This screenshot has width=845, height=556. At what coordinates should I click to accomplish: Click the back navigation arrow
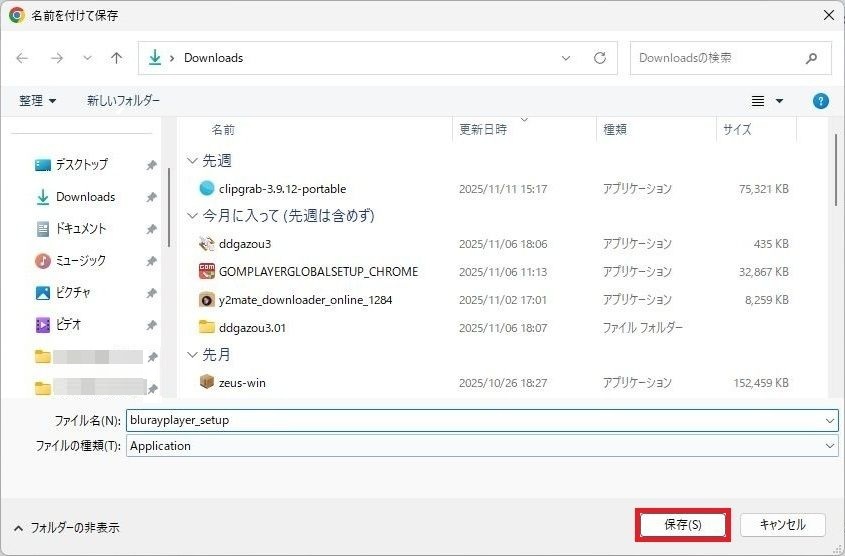point(23,58)
